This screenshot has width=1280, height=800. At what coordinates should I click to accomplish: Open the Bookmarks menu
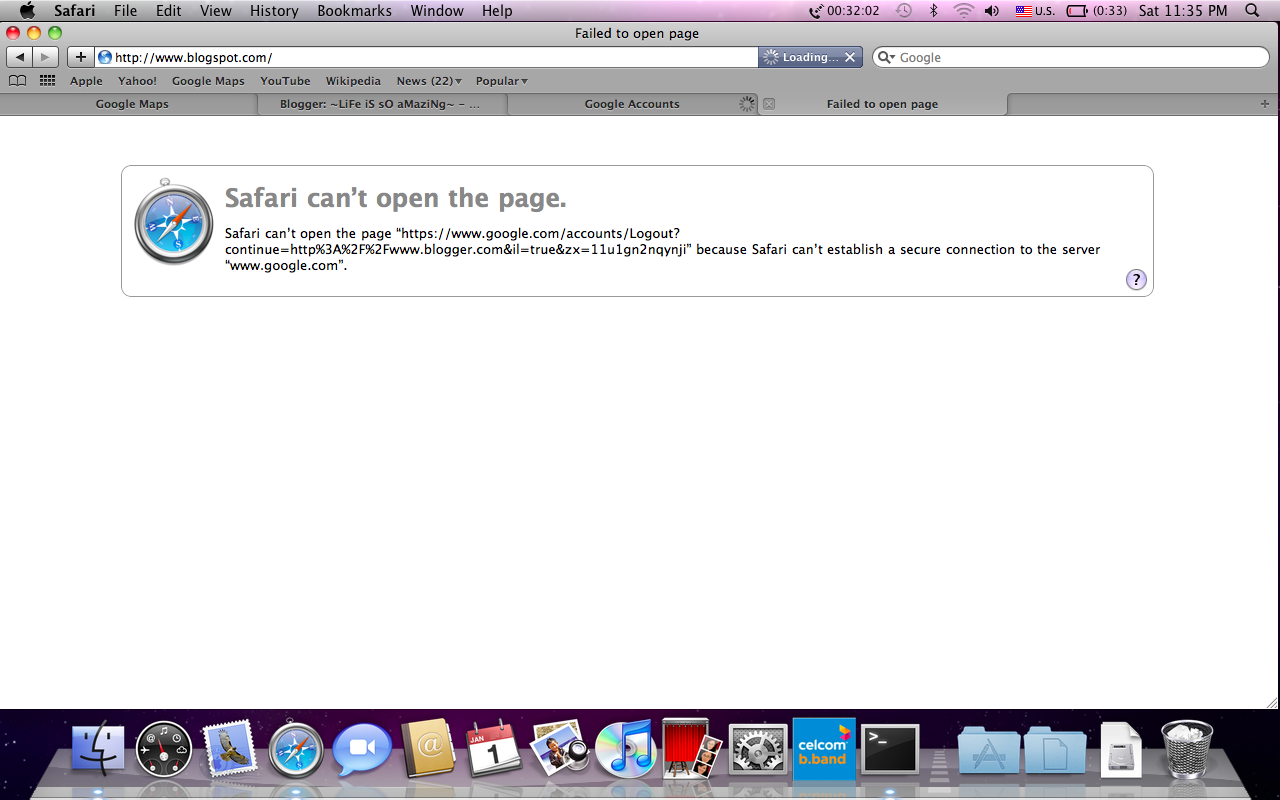tap(355, 11)
